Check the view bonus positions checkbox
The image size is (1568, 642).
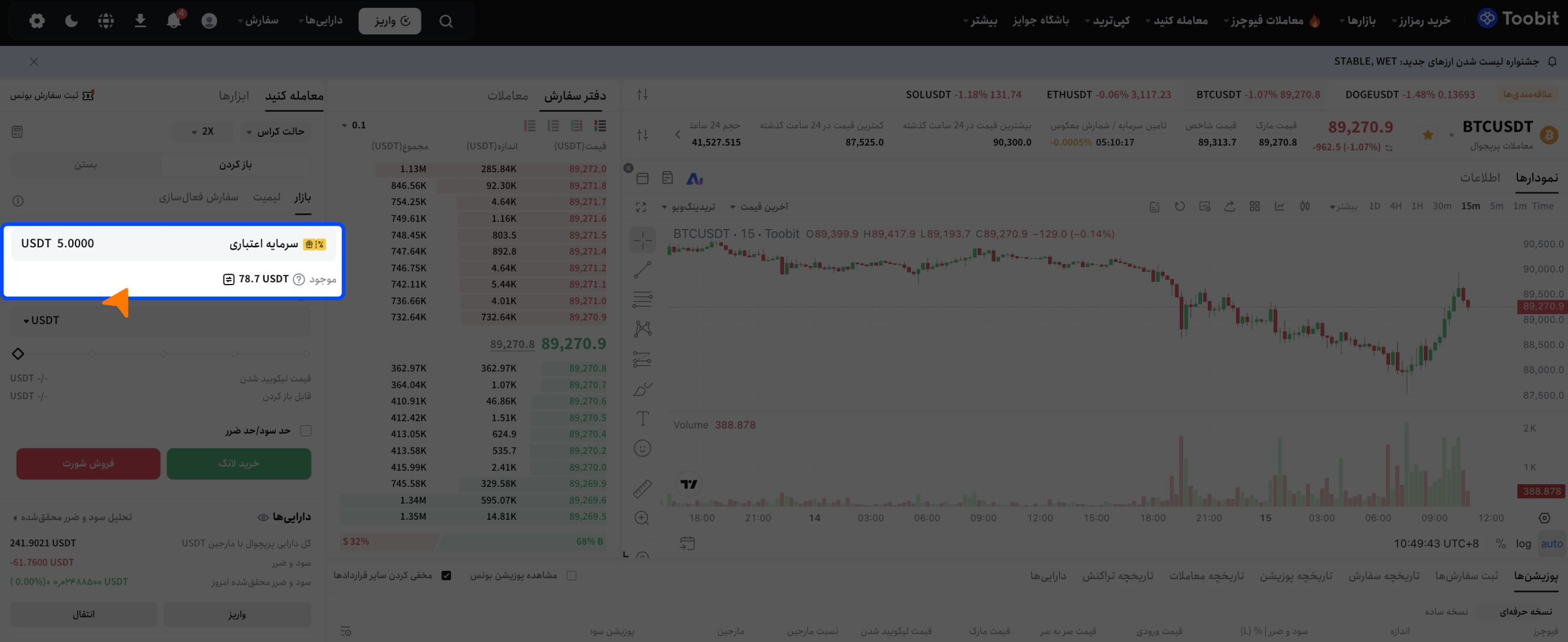click(x=571, y=576)
